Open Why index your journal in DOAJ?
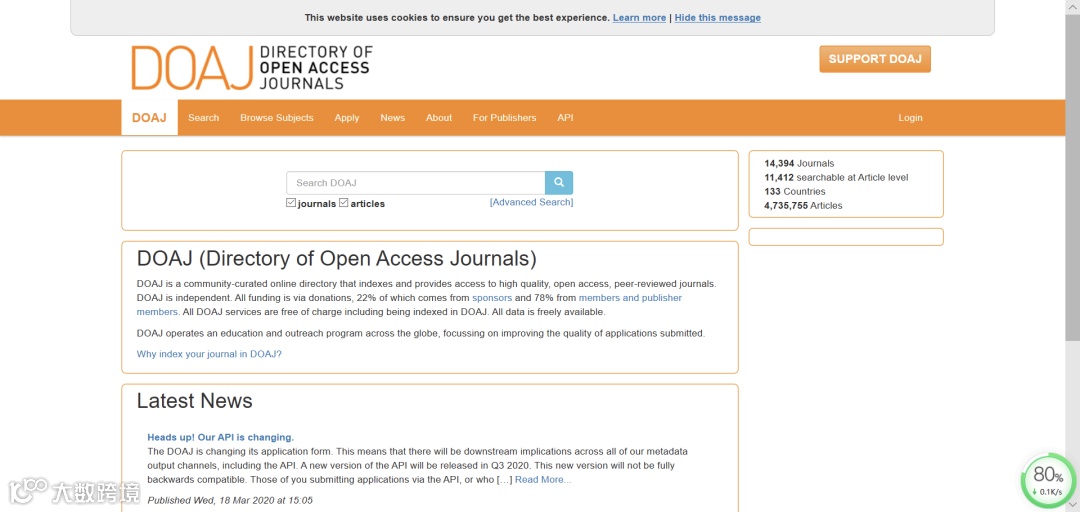 pos(209,354)
